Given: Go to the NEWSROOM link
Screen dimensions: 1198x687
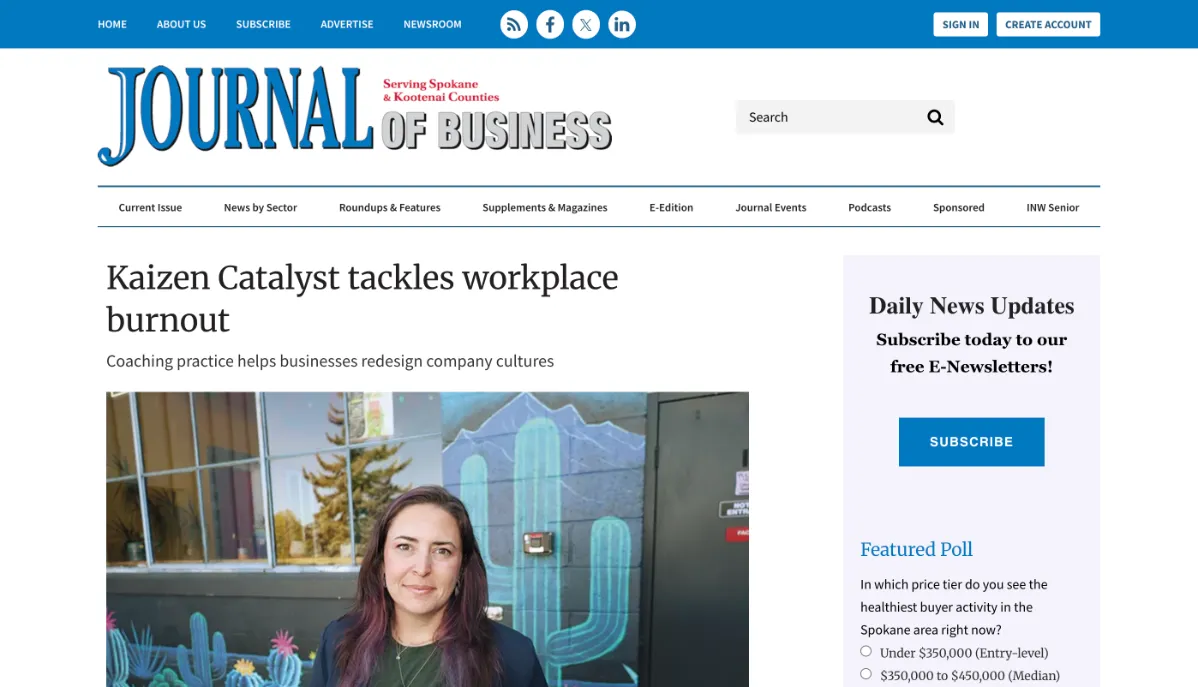Looking at the screenshot, I should [432, 24].
